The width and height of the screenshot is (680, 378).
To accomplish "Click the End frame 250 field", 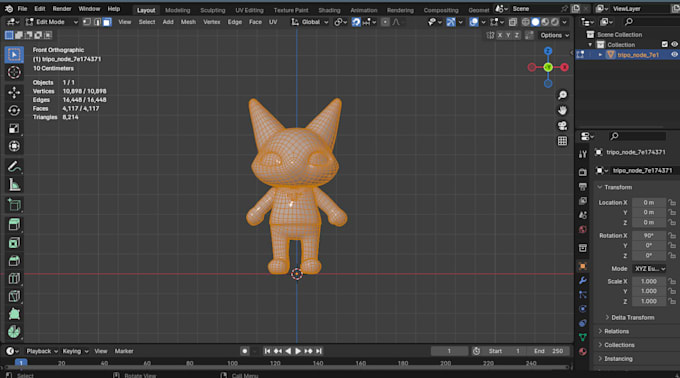I will 548,351.
